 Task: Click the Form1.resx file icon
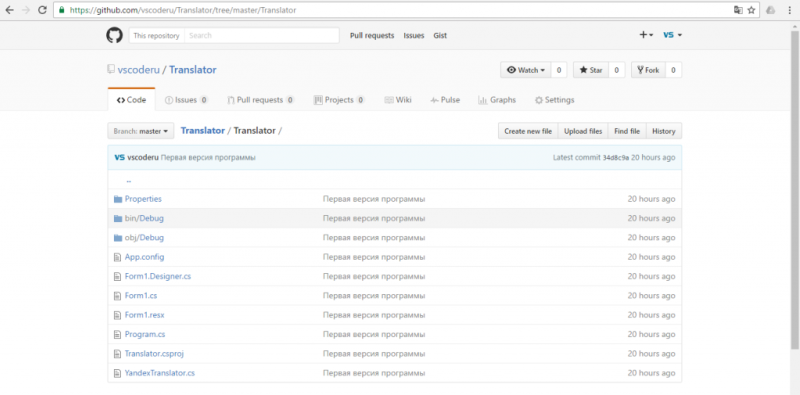(118, 315)
